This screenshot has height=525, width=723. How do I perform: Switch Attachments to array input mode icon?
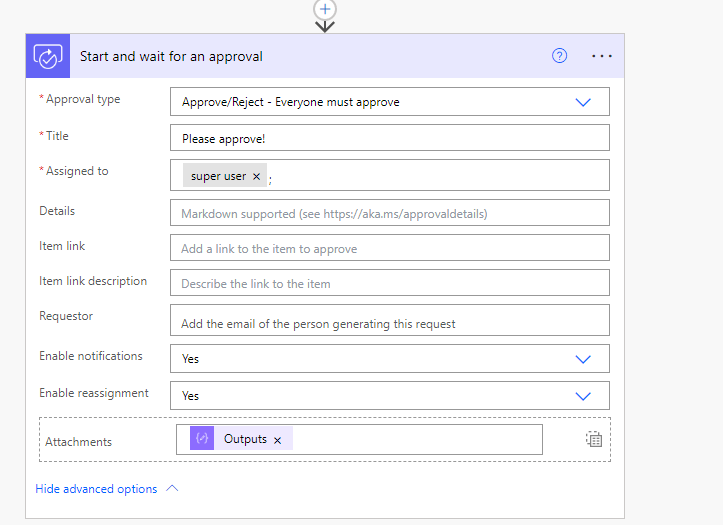point(594,439)
